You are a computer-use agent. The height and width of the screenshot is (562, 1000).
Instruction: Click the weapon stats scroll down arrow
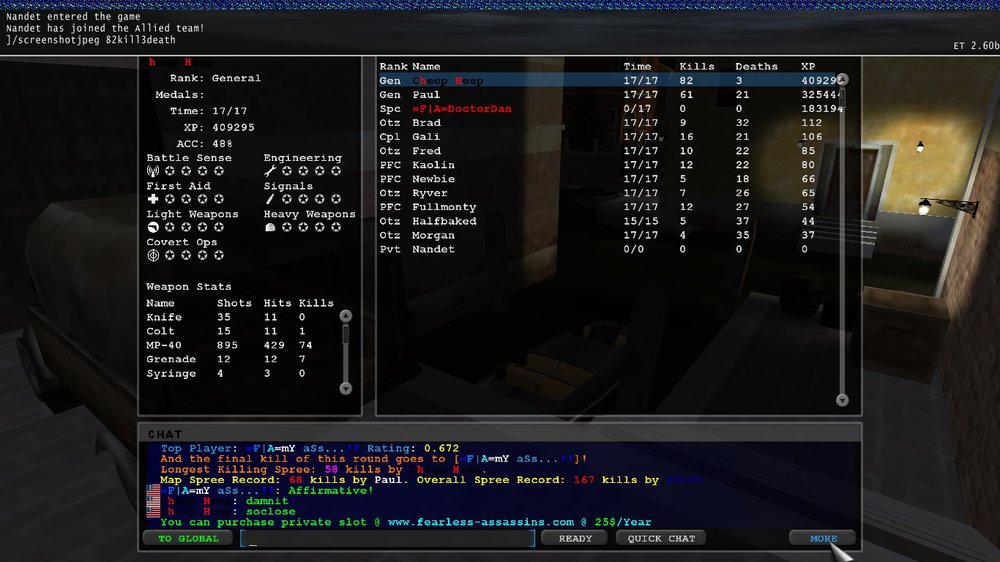tap(346, 388)
